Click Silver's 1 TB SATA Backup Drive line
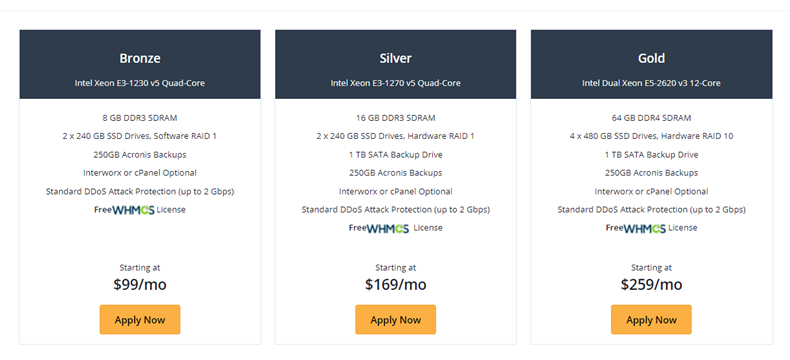 coord(396,155)
